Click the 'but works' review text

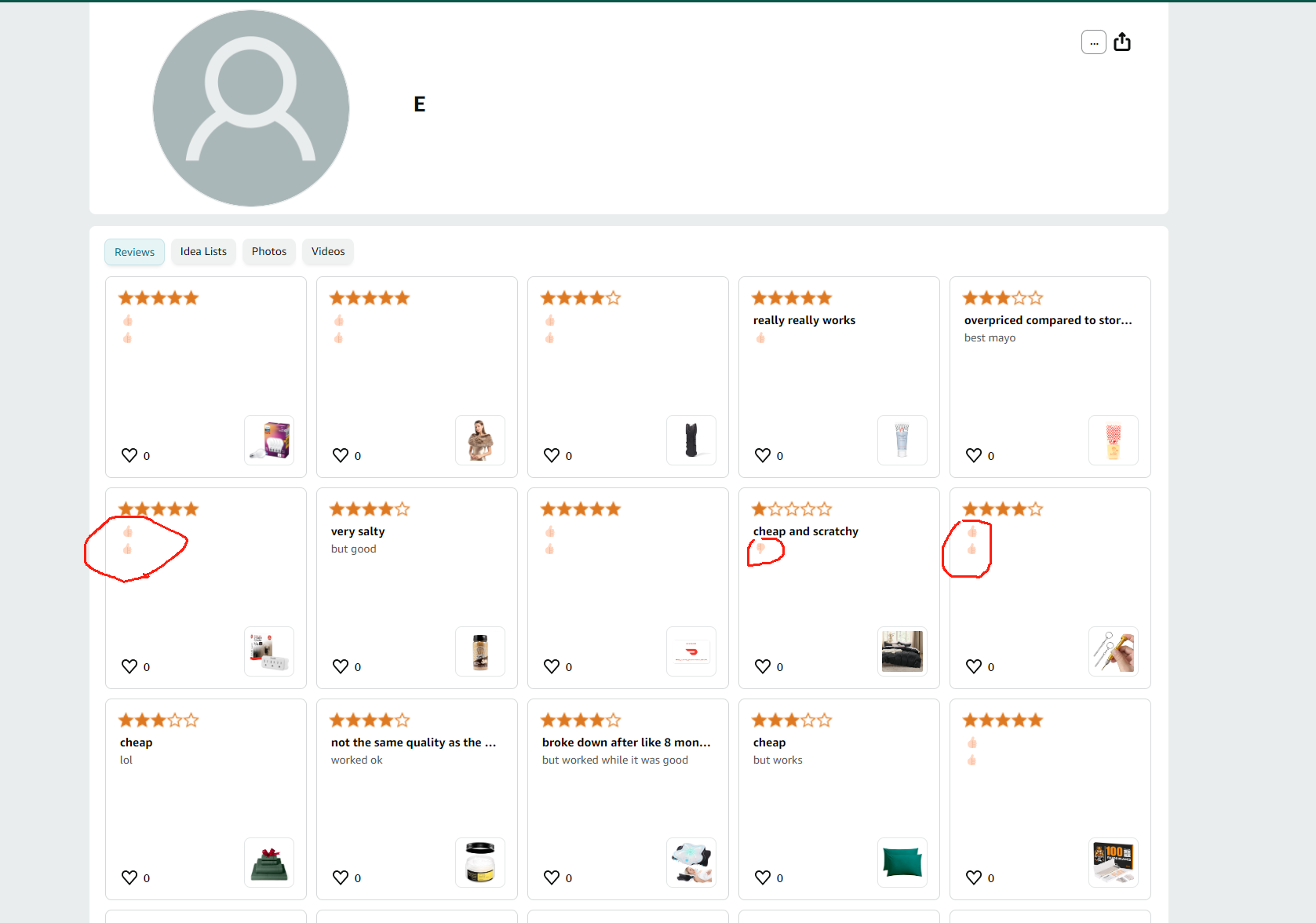(778, 760)
